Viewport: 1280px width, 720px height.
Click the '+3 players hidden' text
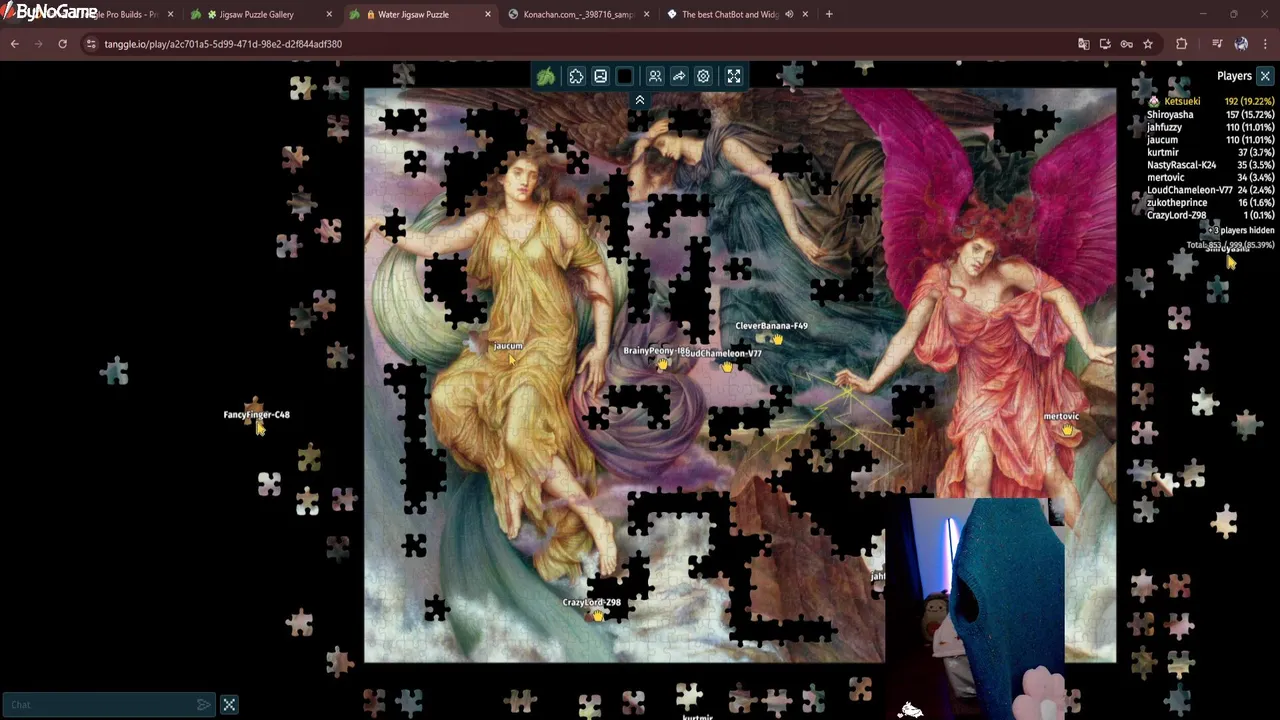1241,231
